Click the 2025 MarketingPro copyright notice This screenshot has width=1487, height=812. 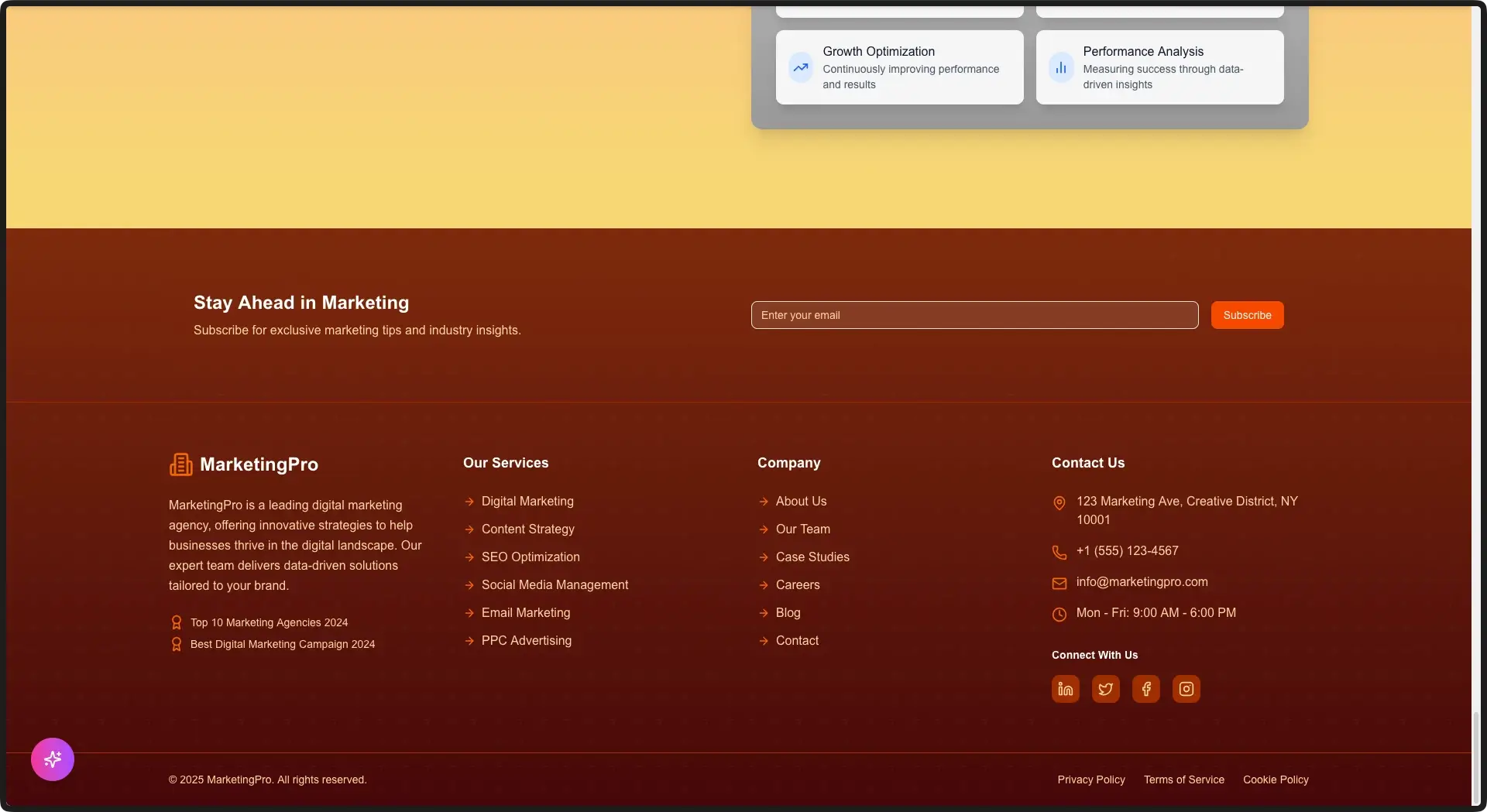tap(267, 779)
